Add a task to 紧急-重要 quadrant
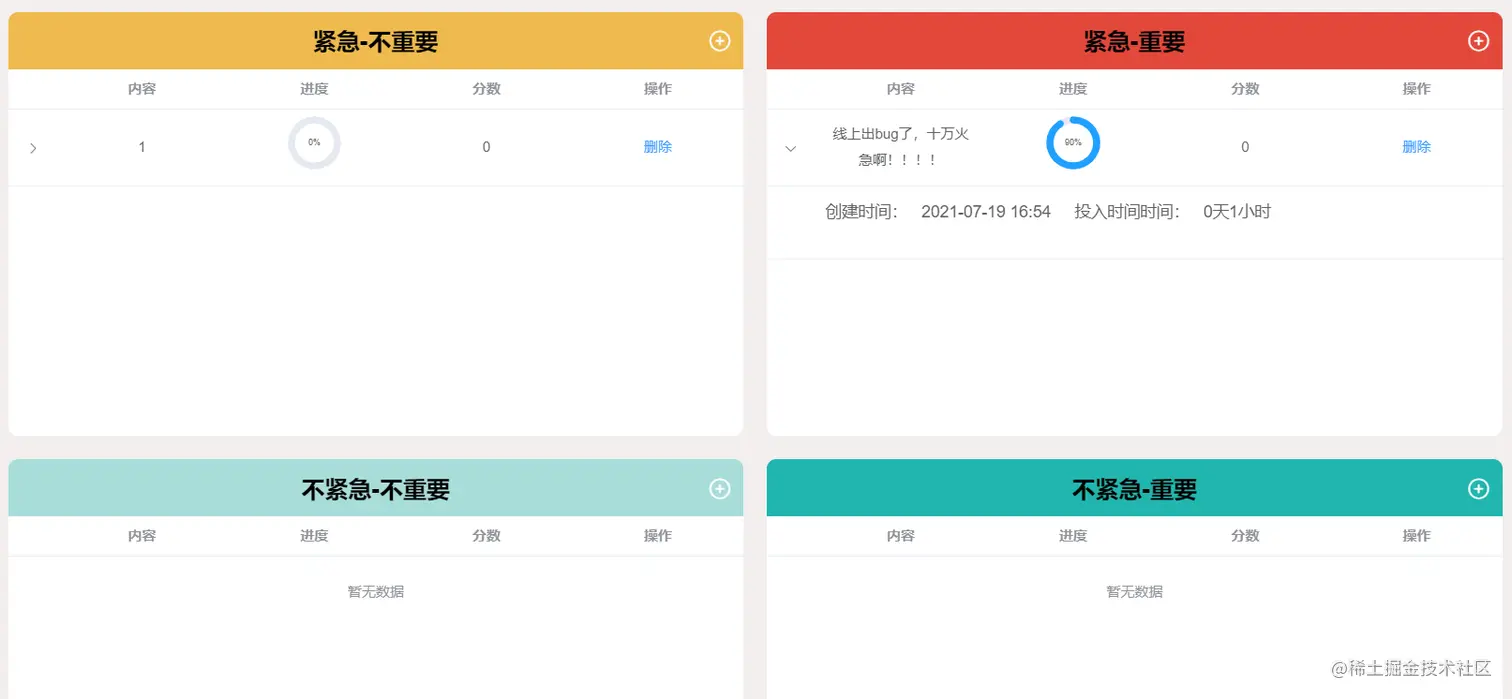 click(1478, 41)
